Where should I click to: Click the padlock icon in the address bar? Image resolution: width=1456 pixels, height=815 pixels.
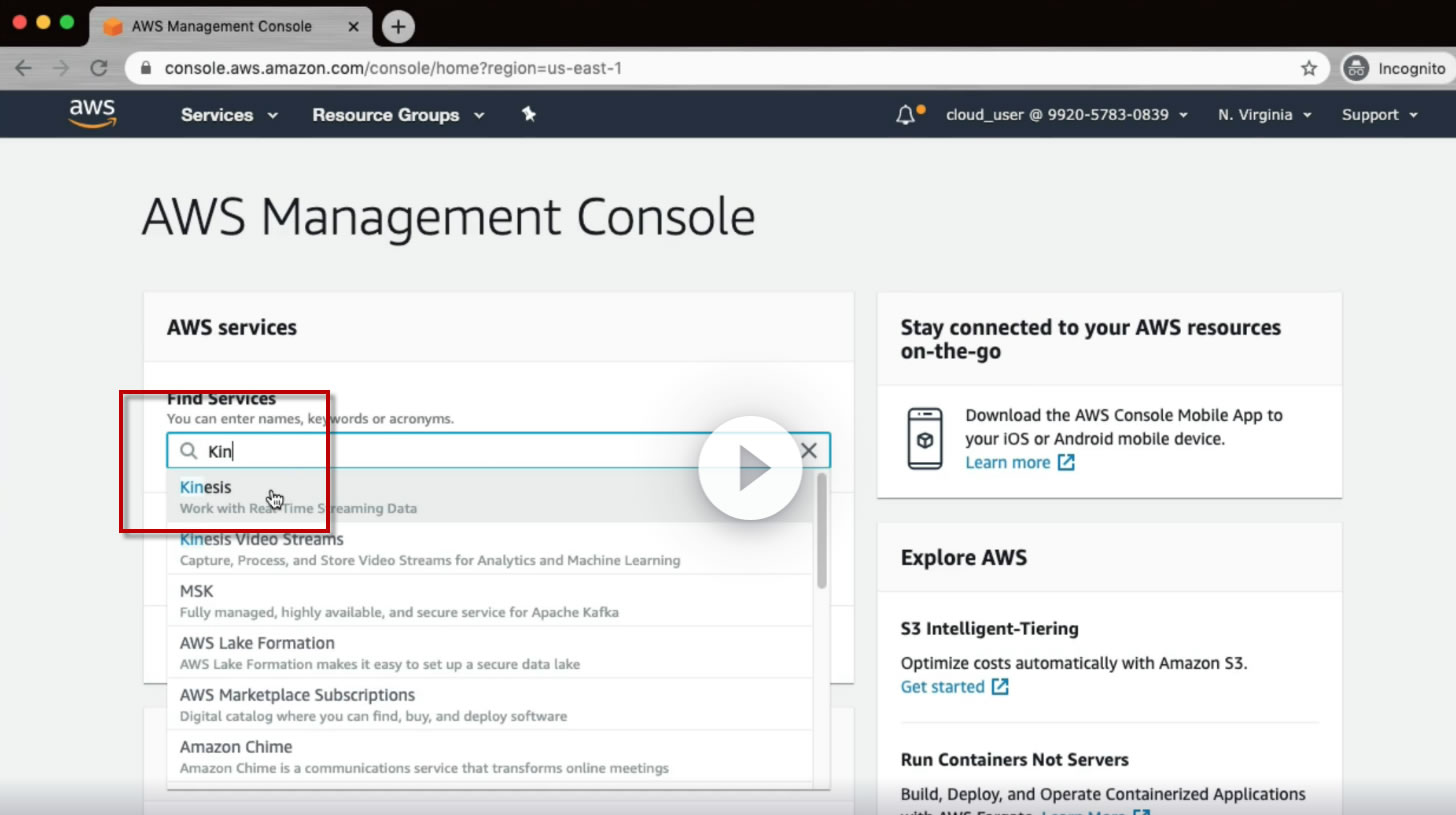[146, 69]
